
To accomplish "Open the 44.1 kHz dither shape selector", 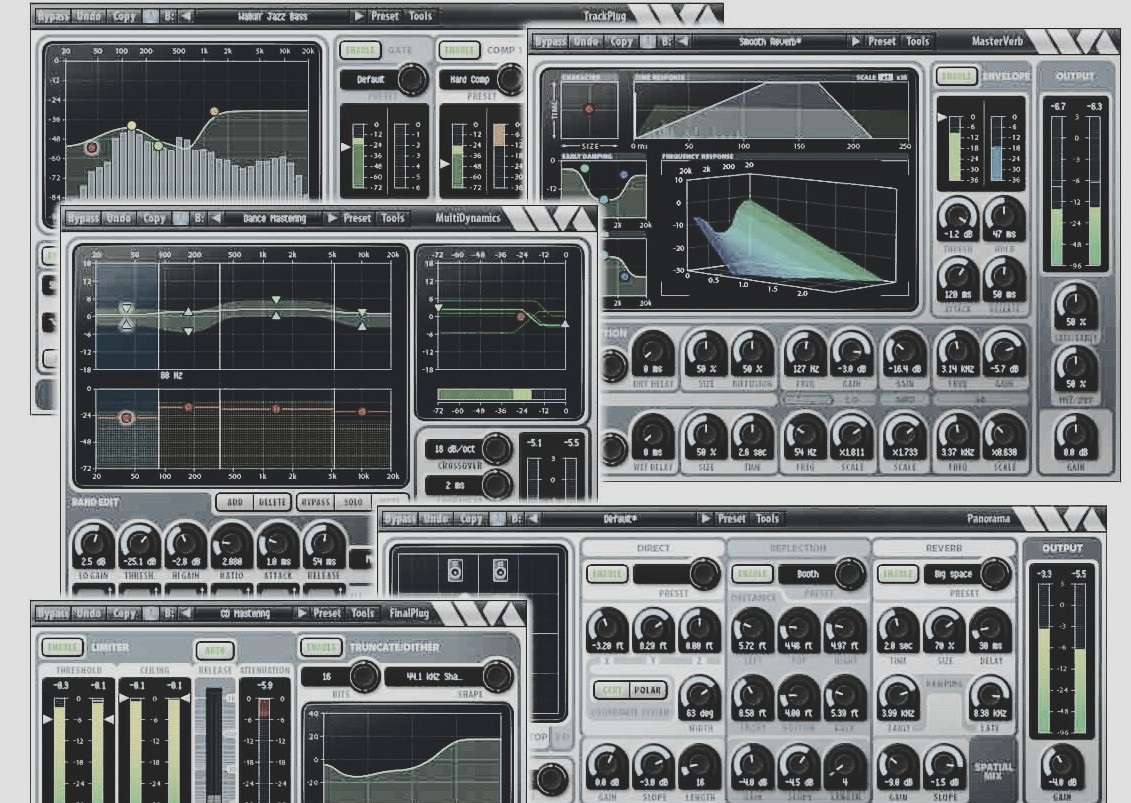I will (434, 677).
